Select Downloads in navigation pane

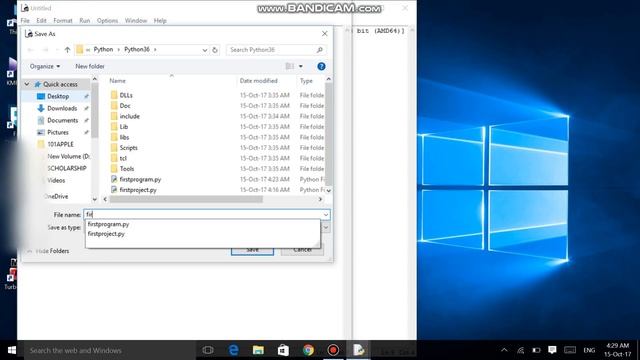click(x=62, y=108)
